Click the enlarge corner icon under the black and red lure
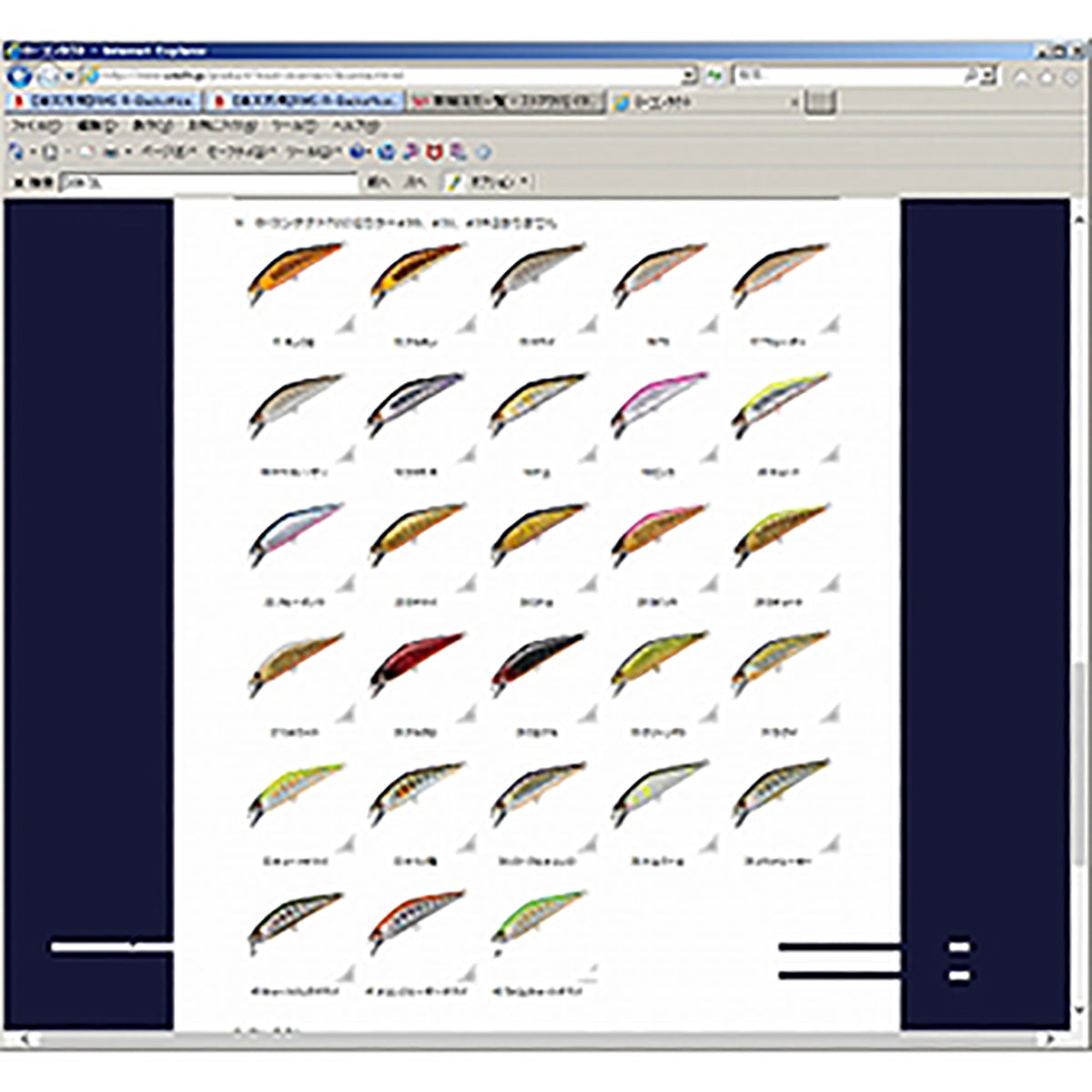Image resolution: width=1092 pixels, height=1092 pixels. (x=587, y=714)
